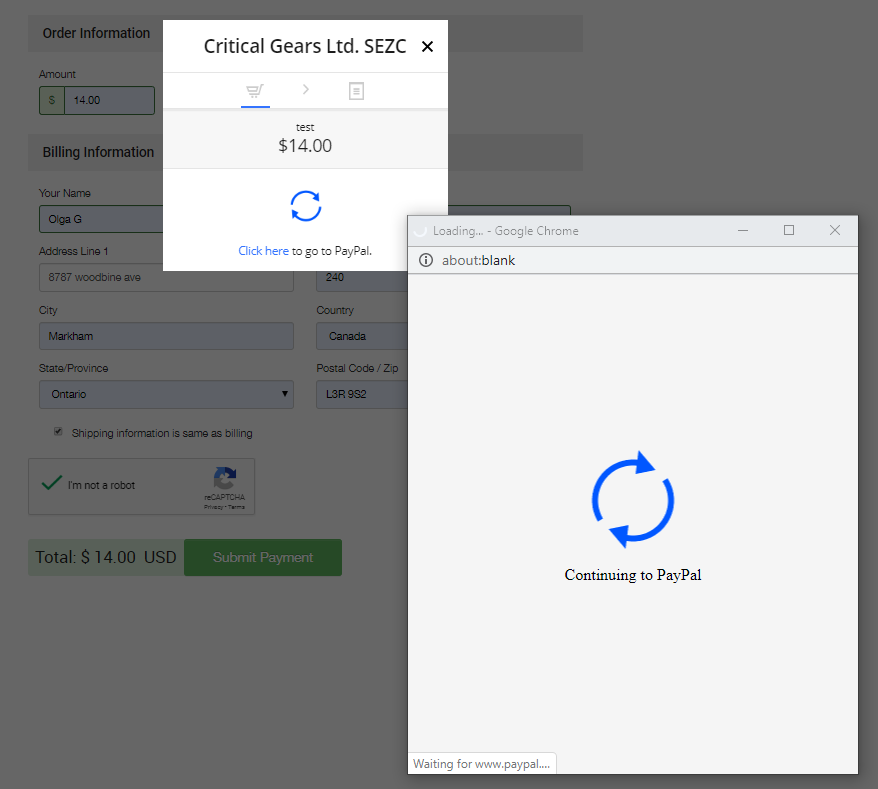Click the 'test' item label in the dialog
The height and width of the screenshot is (789, 878).
305,128
